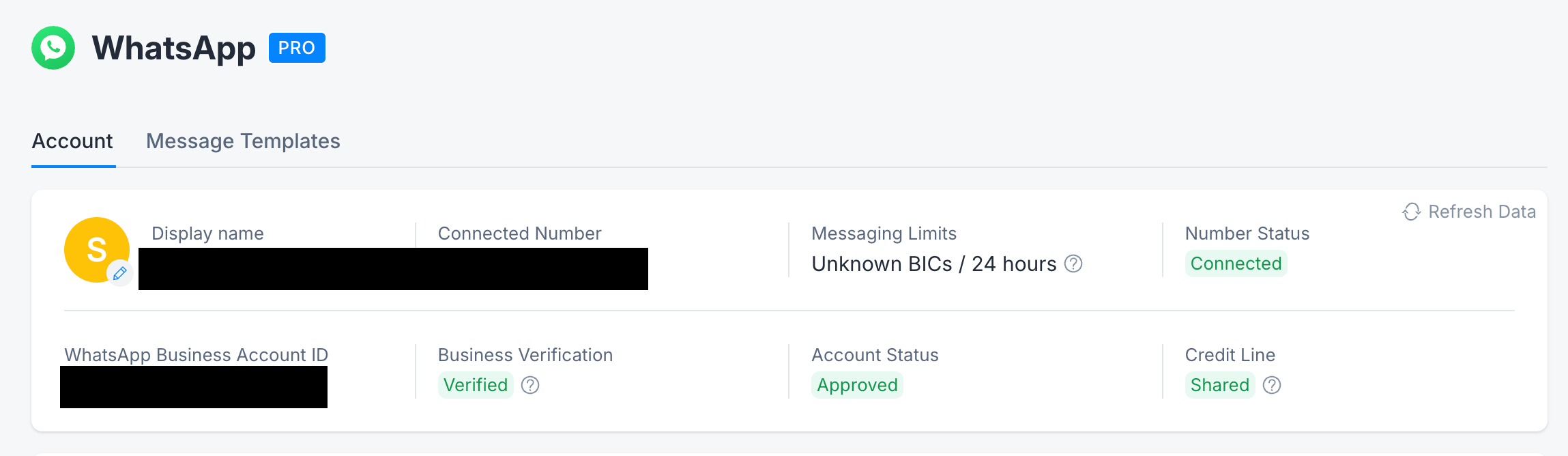Click the pencil edit icon on avatar
Image resolution: width=1568 pixels, height=456 pixels.
[x=120, y=273]
